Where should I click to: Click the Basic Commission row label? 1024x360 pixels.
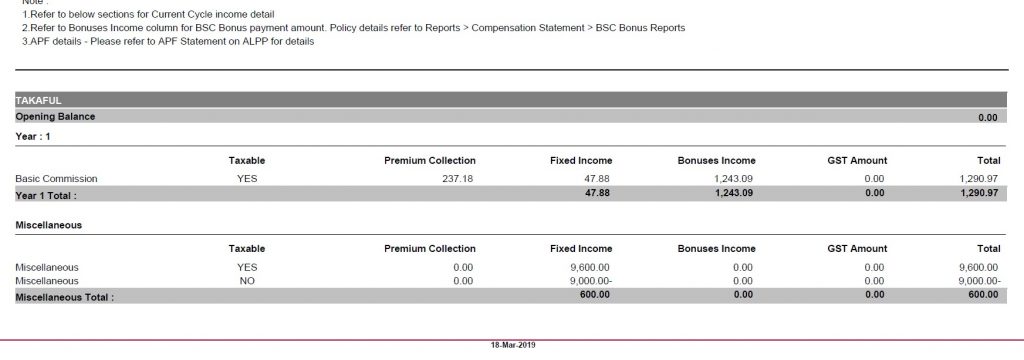pyautogui.click(x=56, y=178)
